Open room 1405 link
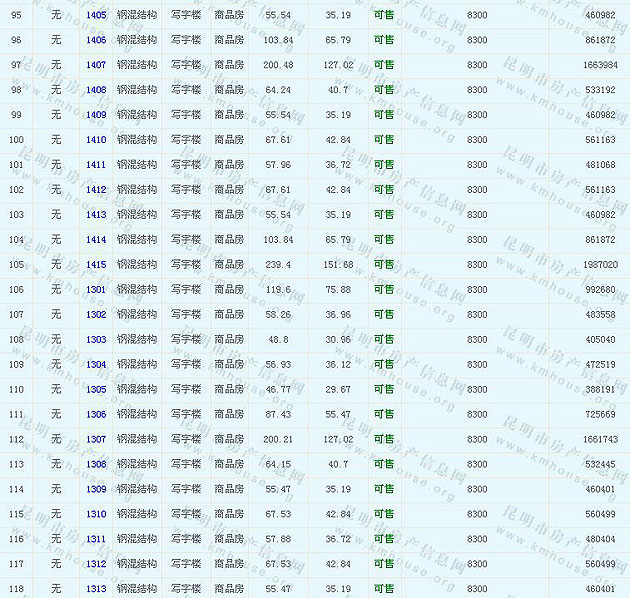The height and width of the screenshot is (598, 630). [96, 15]
